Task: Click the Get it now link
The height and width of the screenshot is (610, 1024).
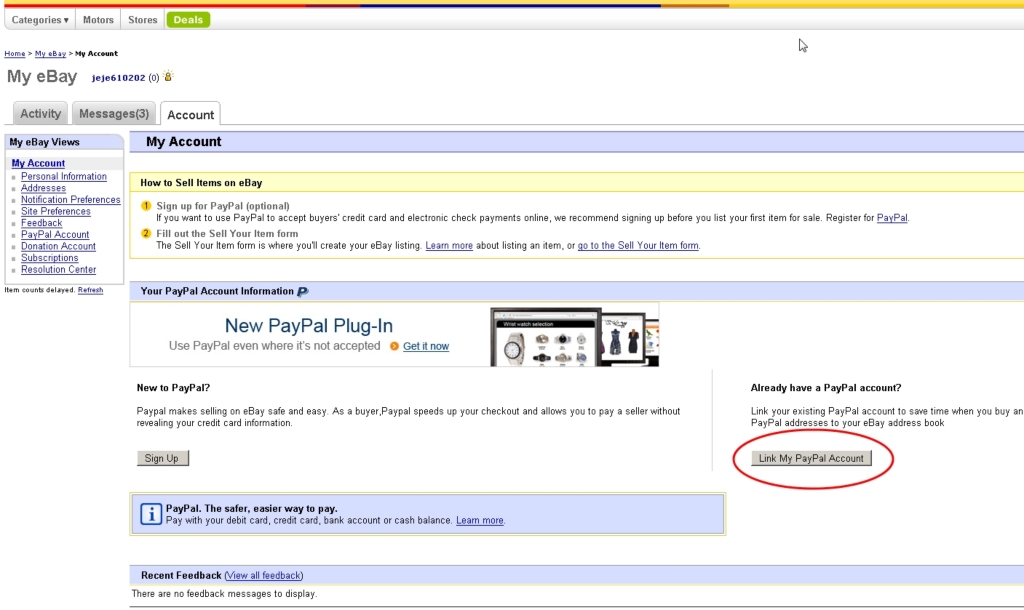Action: [x=426, y=346]
